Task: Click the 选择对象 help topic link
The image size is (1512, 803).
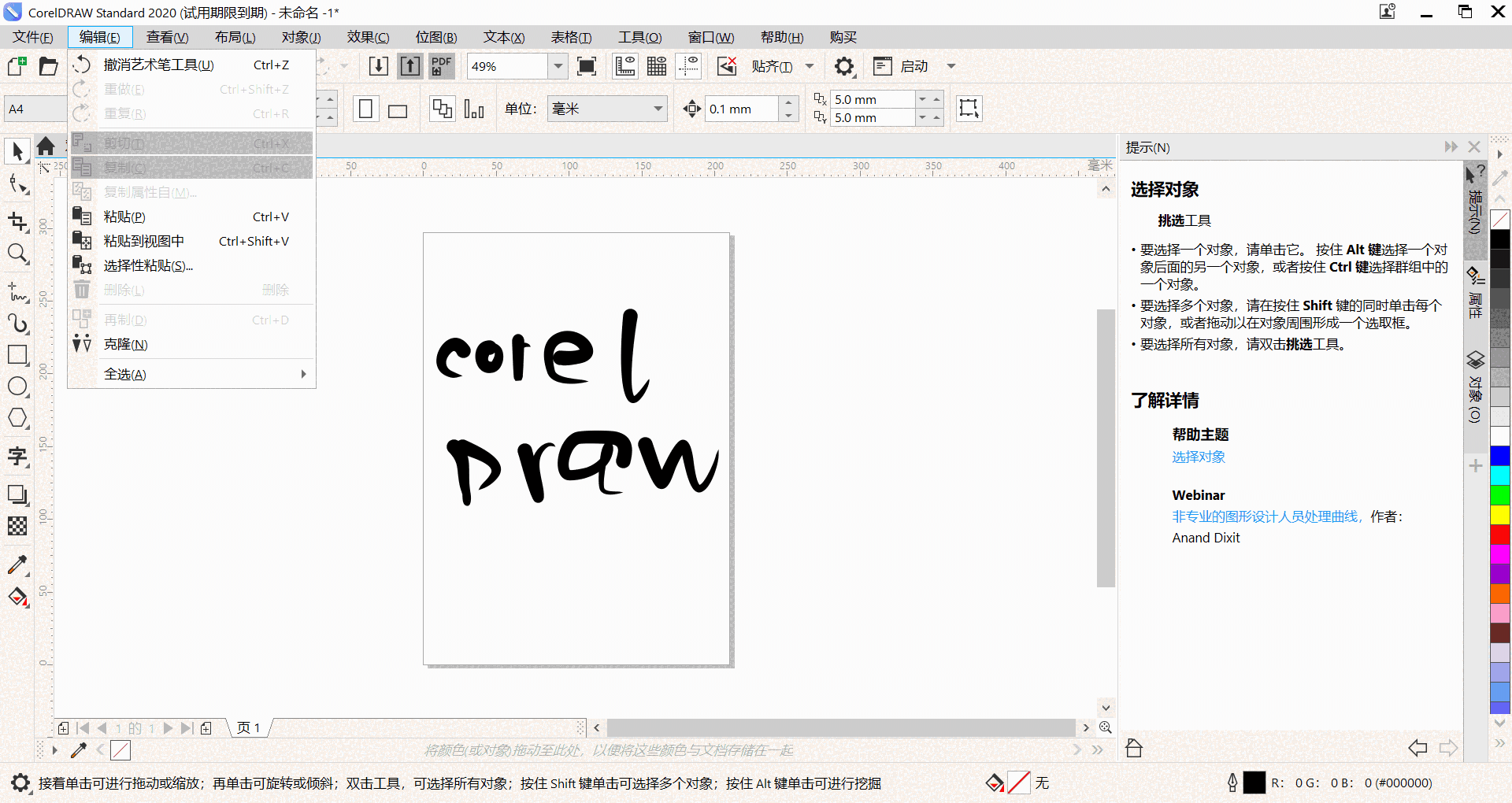Action: 1198,457
